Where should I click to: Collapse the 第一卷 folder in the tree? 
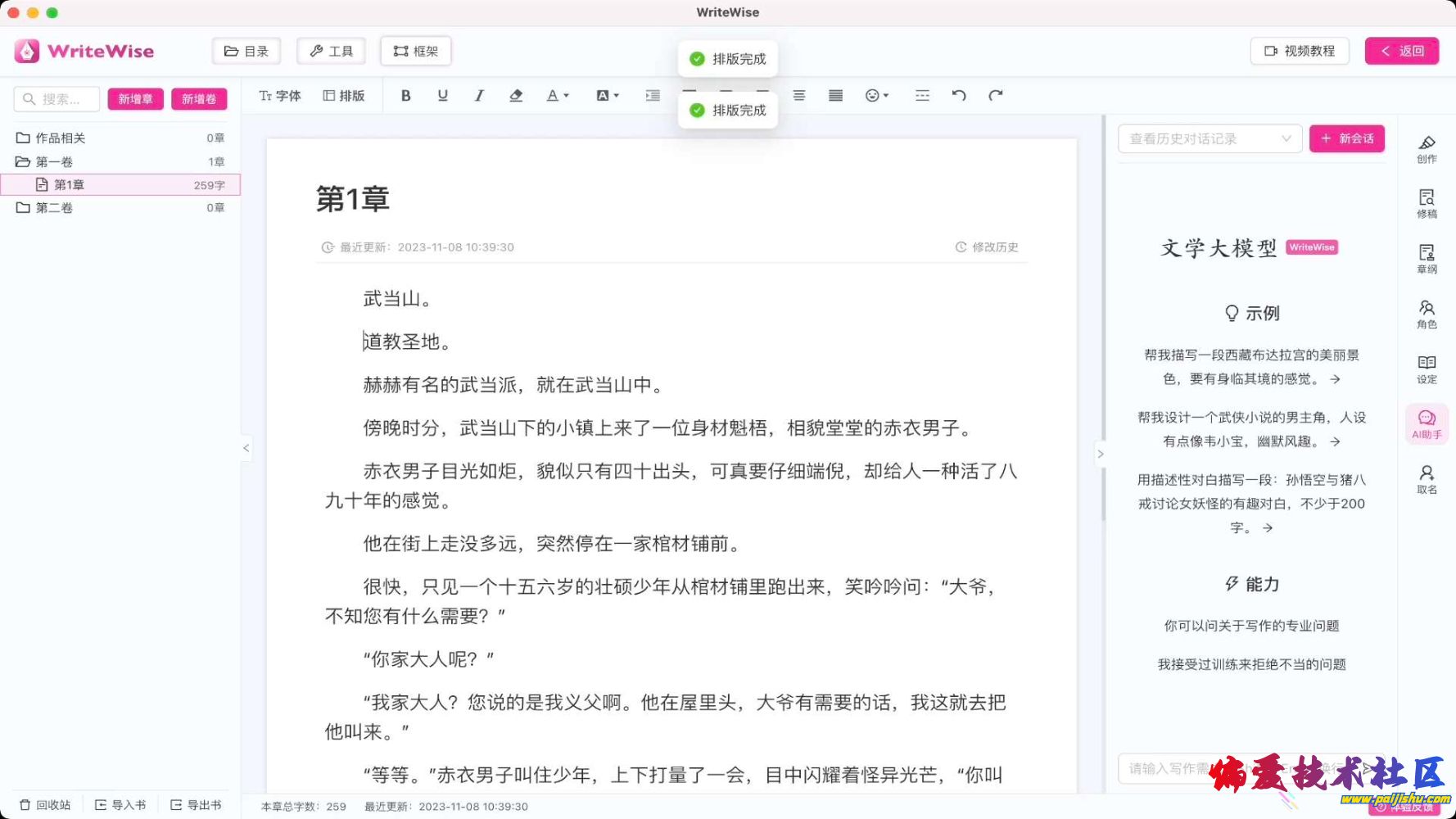click(x=23, y=161)
